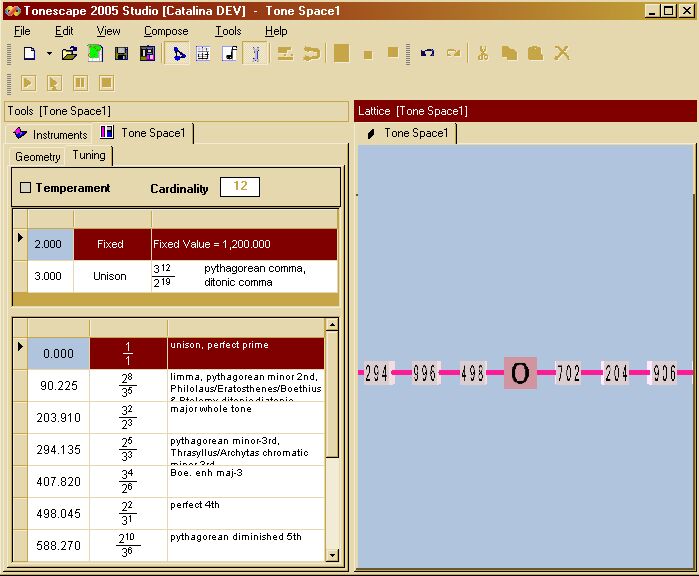Viewport: 699px width, 576px height.
Task: Click the Unison cell
Action: pyautogui.click(x=112, y=276)
